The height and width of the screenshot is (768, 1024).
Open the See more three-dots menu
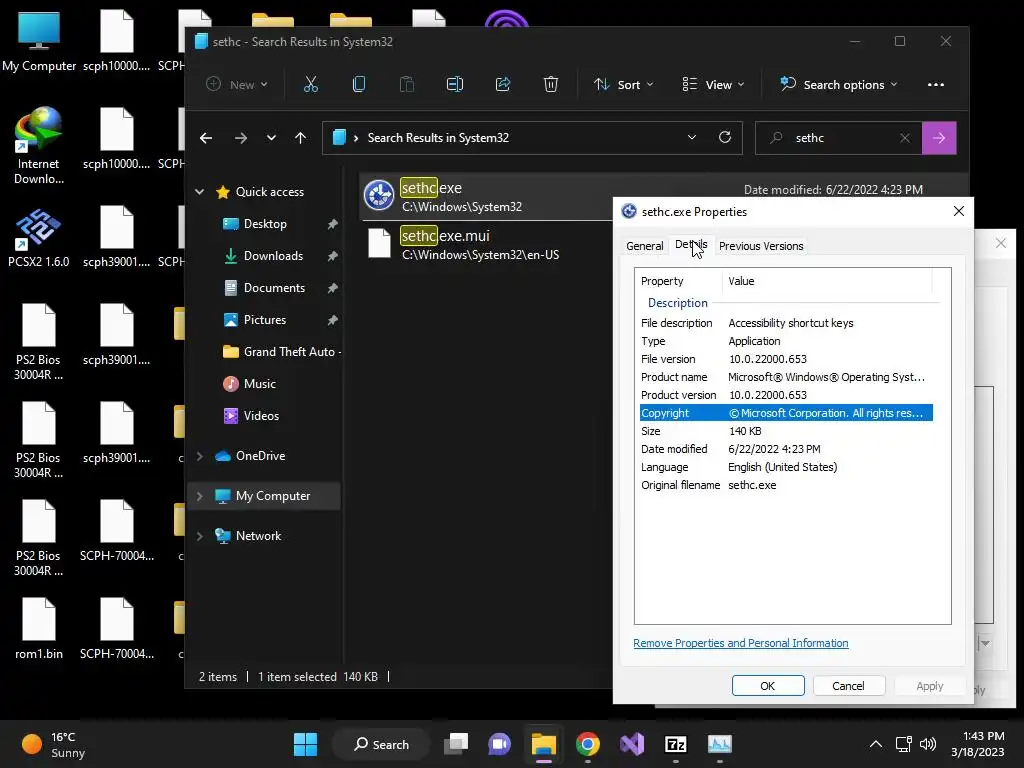point(936,84)
